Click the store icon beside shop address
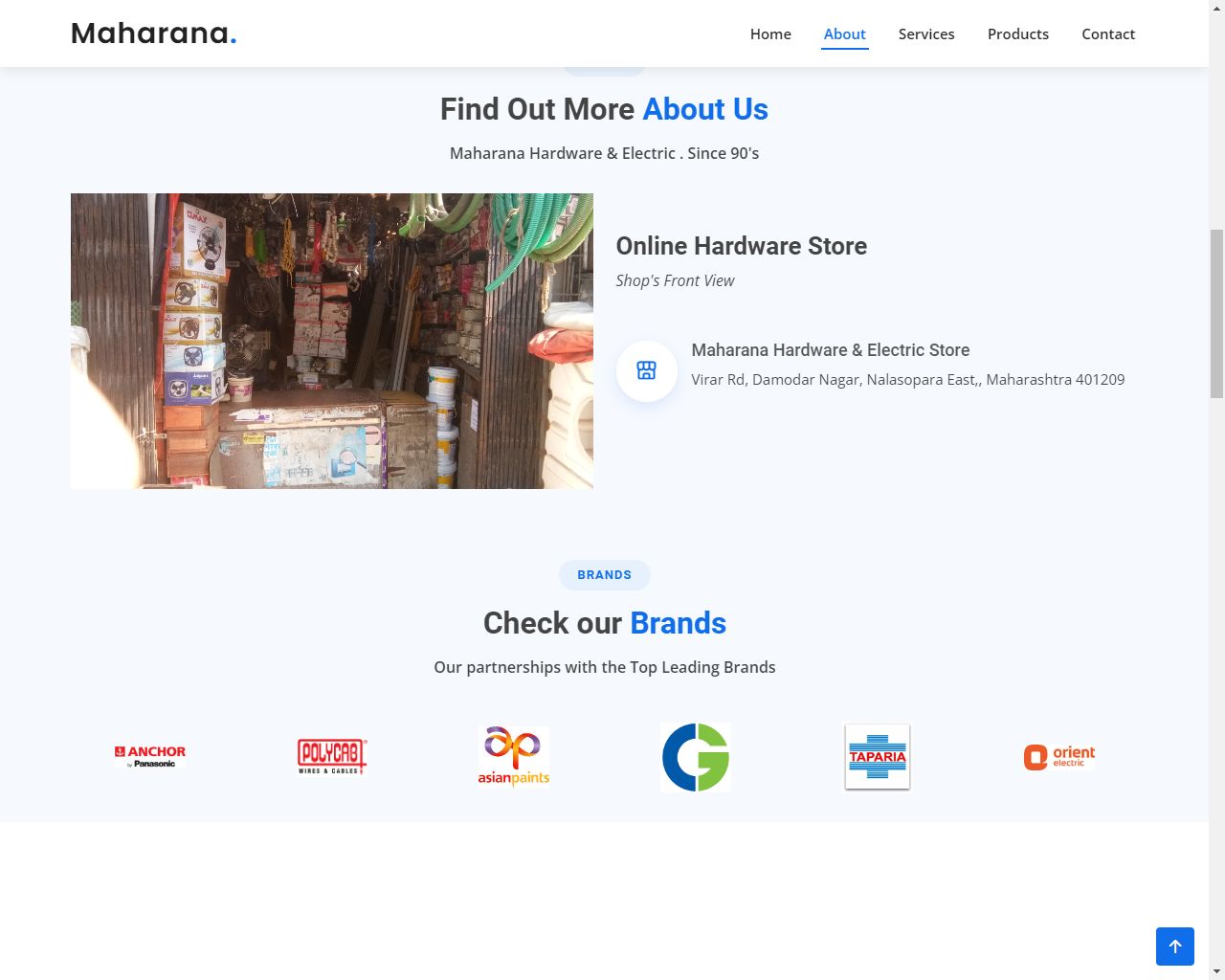The image size is (1225, 980). 647,371
